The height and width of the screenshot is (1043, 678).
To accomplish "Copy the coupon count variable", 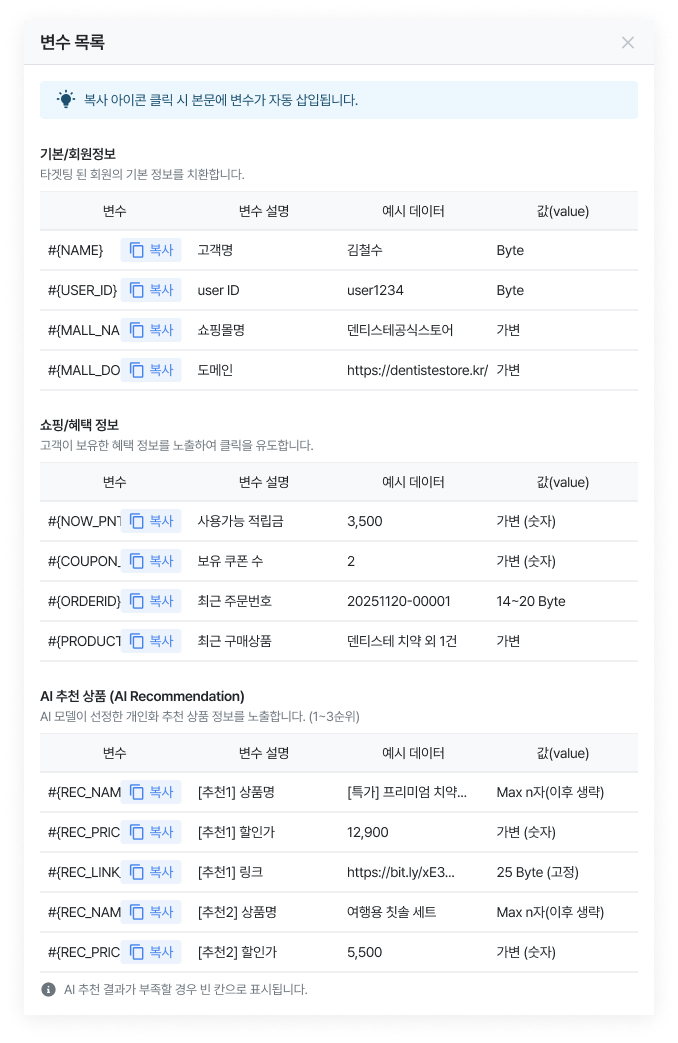I will (150, 561).
